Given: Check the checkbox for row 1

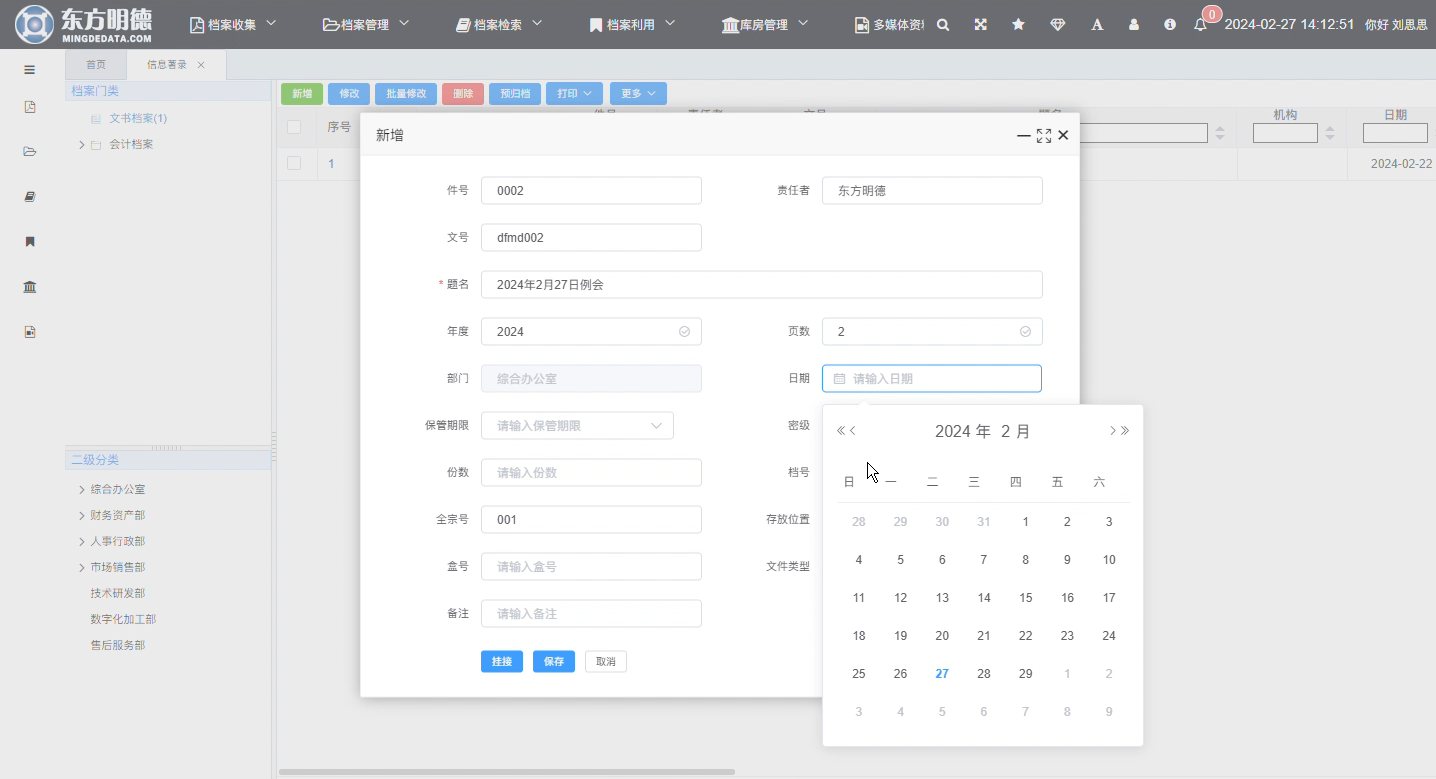Looking at the screenshot, I should (294, 163).
